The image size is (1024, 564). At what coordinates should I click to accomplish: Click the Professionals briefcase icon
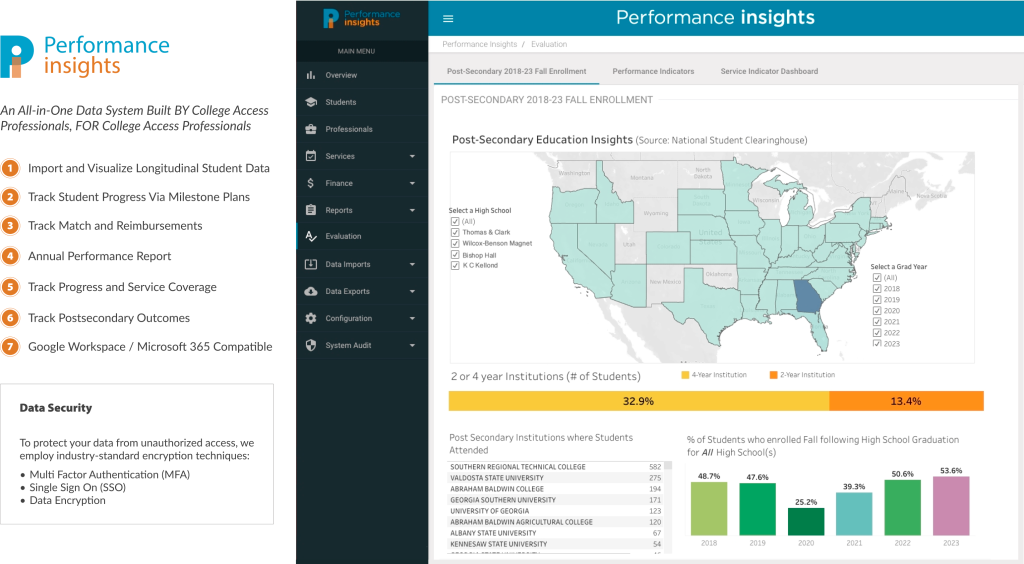tap(311, 129)
